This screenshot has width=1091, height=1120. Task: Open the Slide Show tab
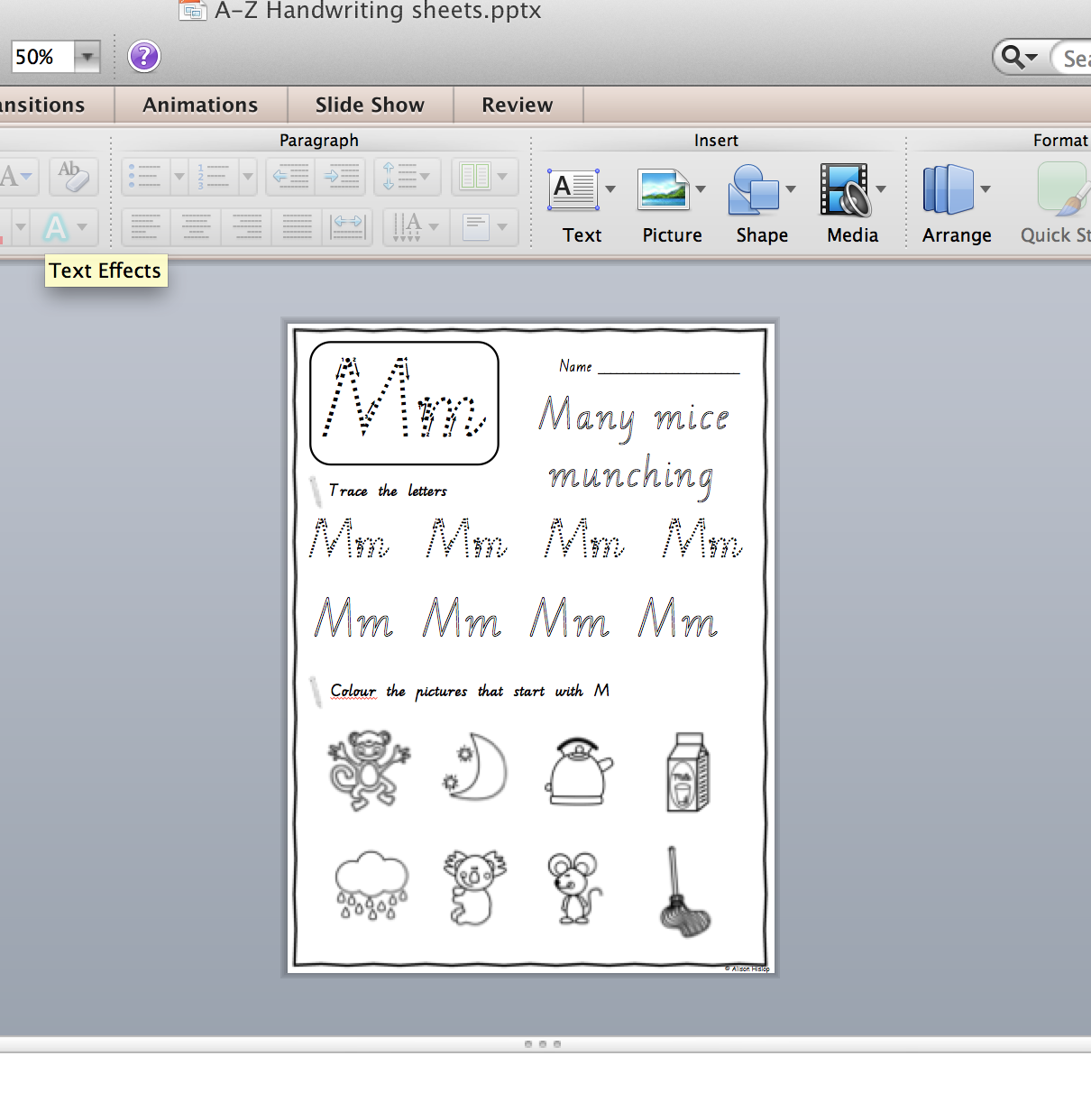(370, 105)
